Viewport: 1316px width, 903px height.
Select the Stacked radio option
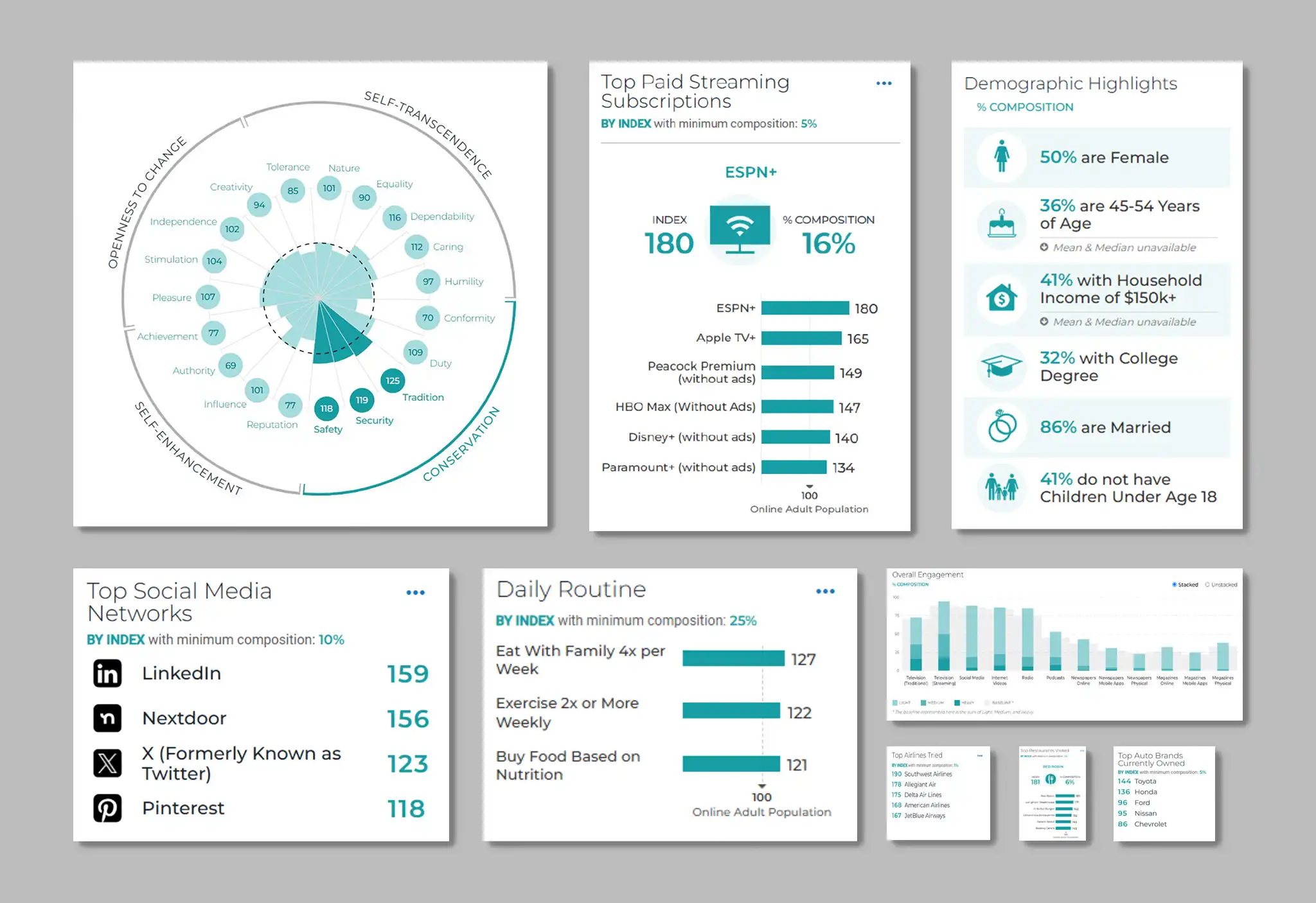(1174, 584)
